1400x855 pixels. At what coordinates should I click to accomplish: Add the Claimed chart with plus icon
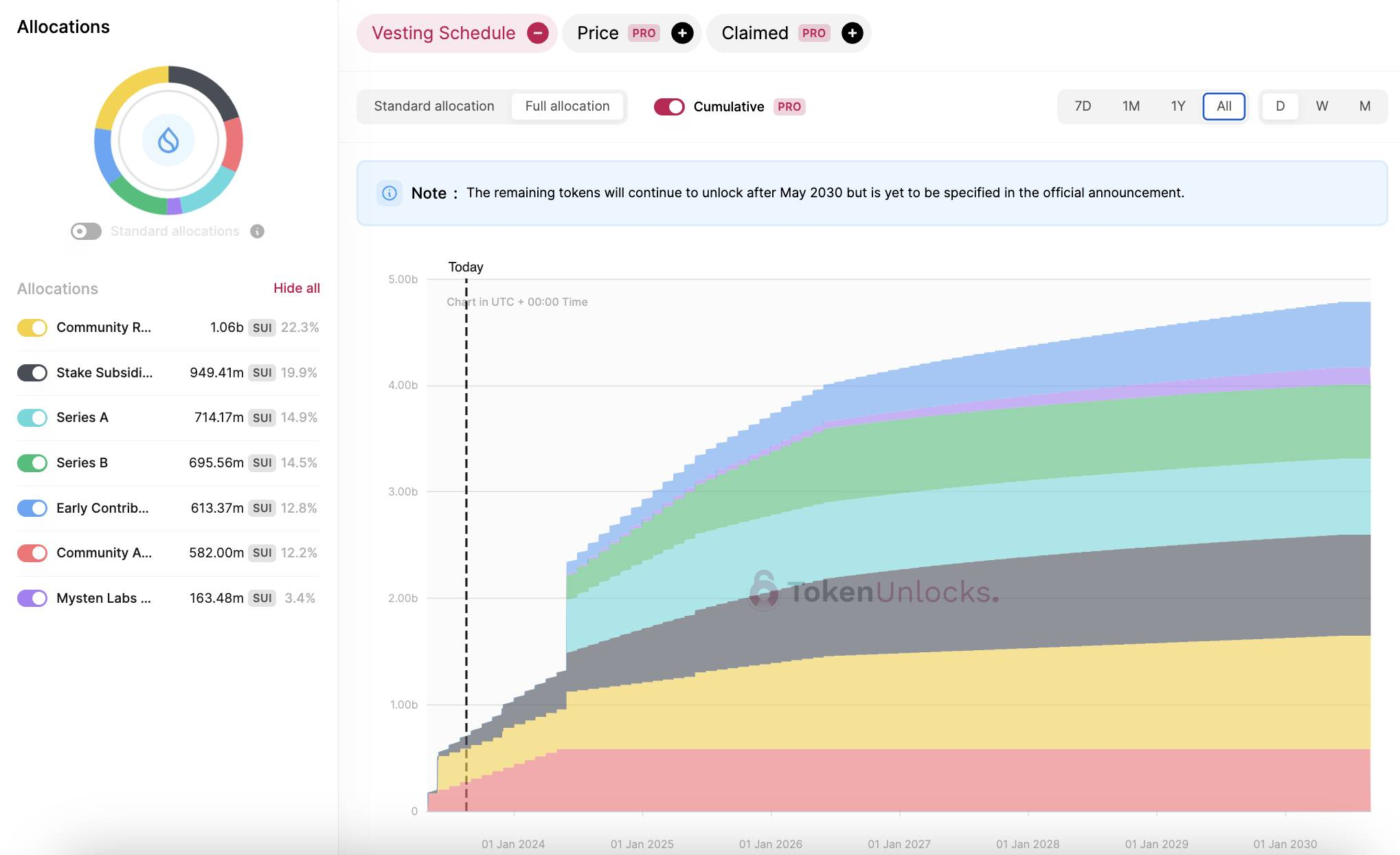coord(852,33)
